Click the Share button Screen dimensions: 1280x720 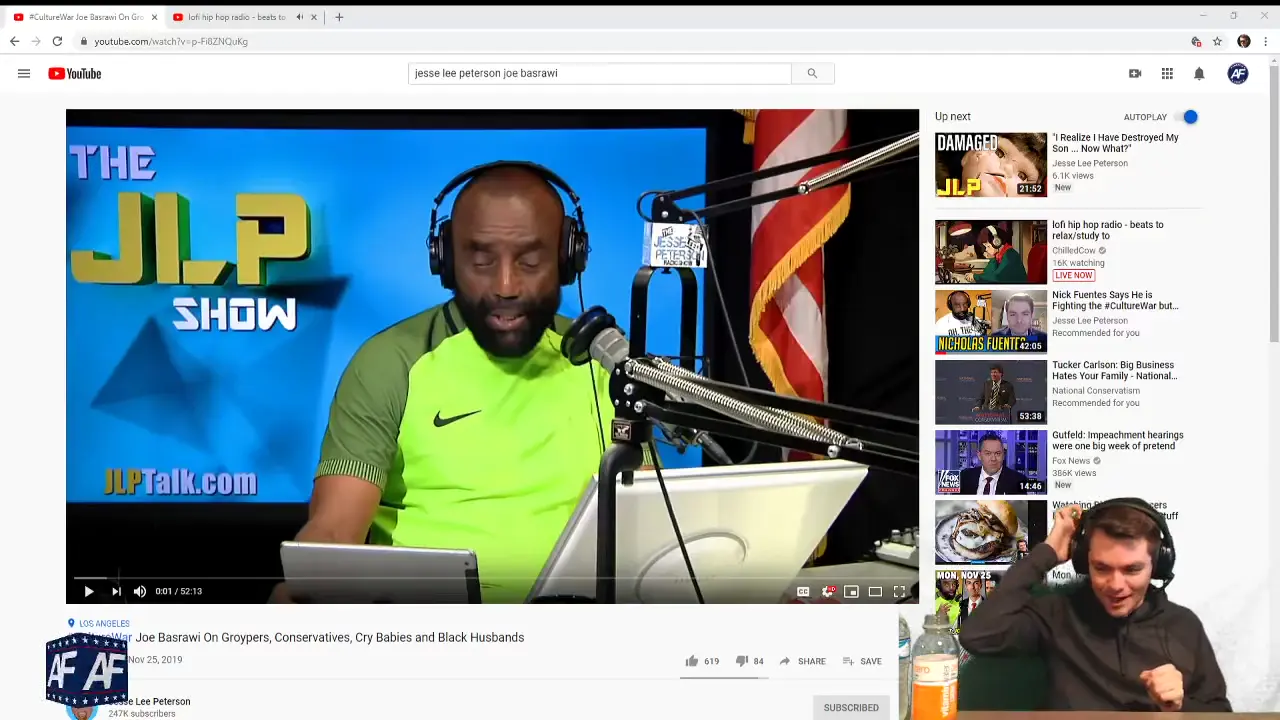(802, 661)
